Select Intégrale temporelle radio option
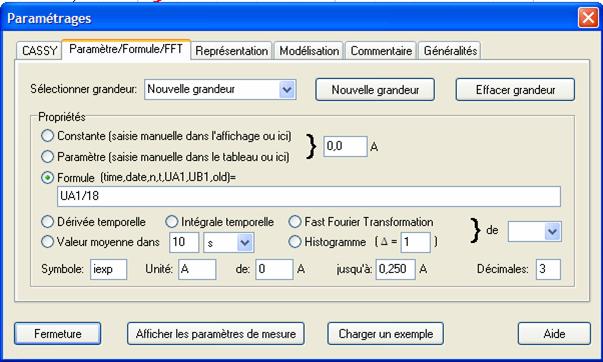Viewport: 603px width, 362px height. pos(172,222)
